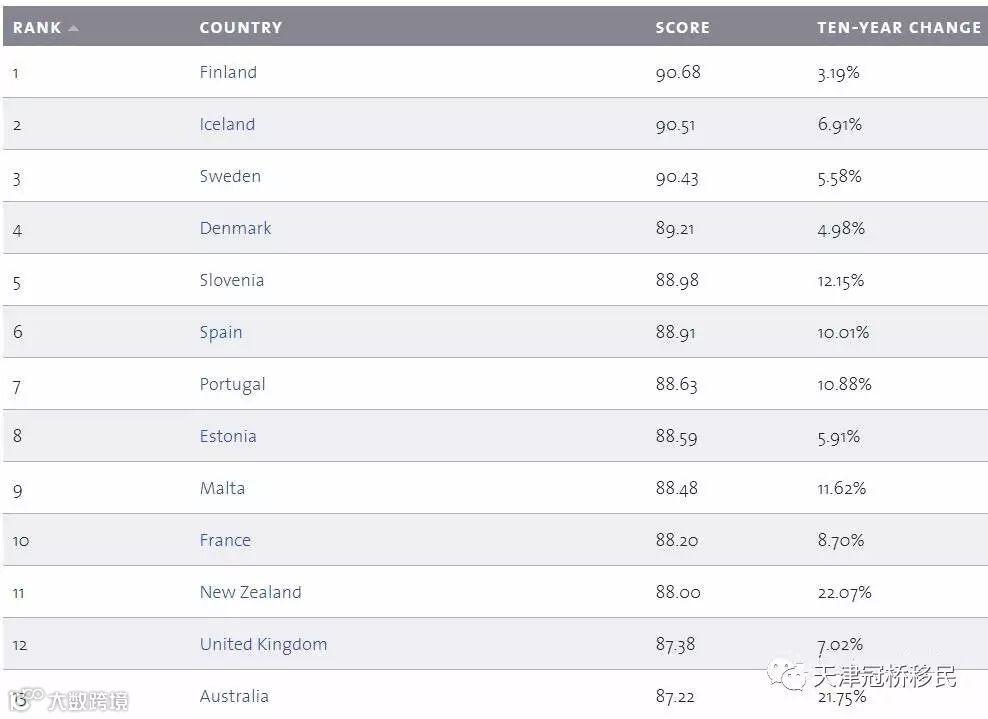Click the Australia country link
The height and width of the screenshot is (719, 988).
(x=234, y=696)
